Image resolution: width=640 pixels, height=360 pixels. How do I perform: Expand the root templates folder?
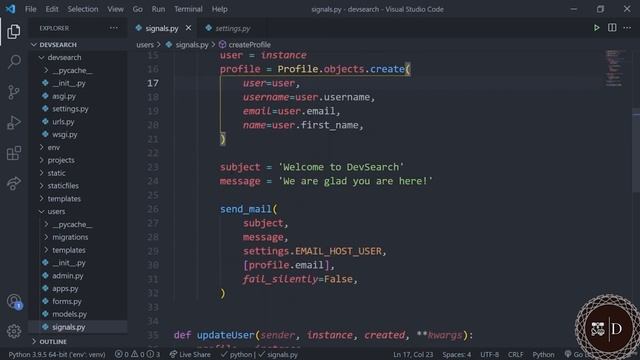78,199
